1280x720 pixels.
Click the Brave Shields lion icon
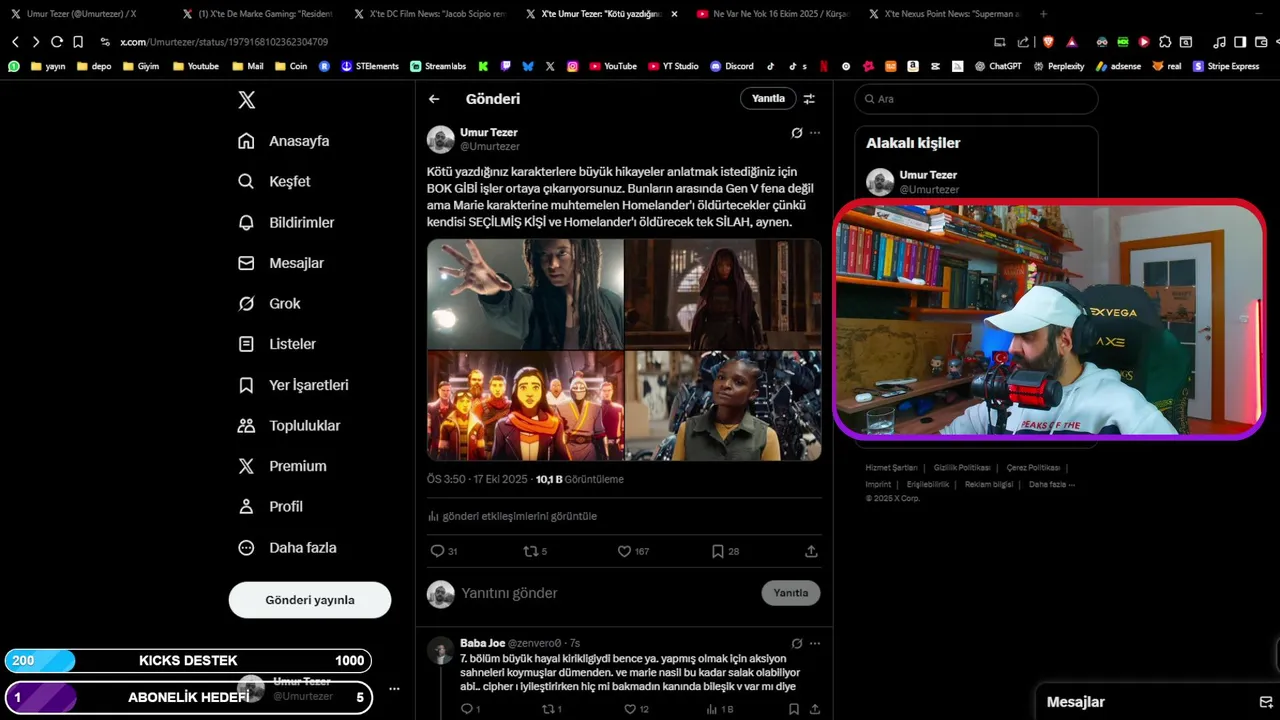point(1048,42)
